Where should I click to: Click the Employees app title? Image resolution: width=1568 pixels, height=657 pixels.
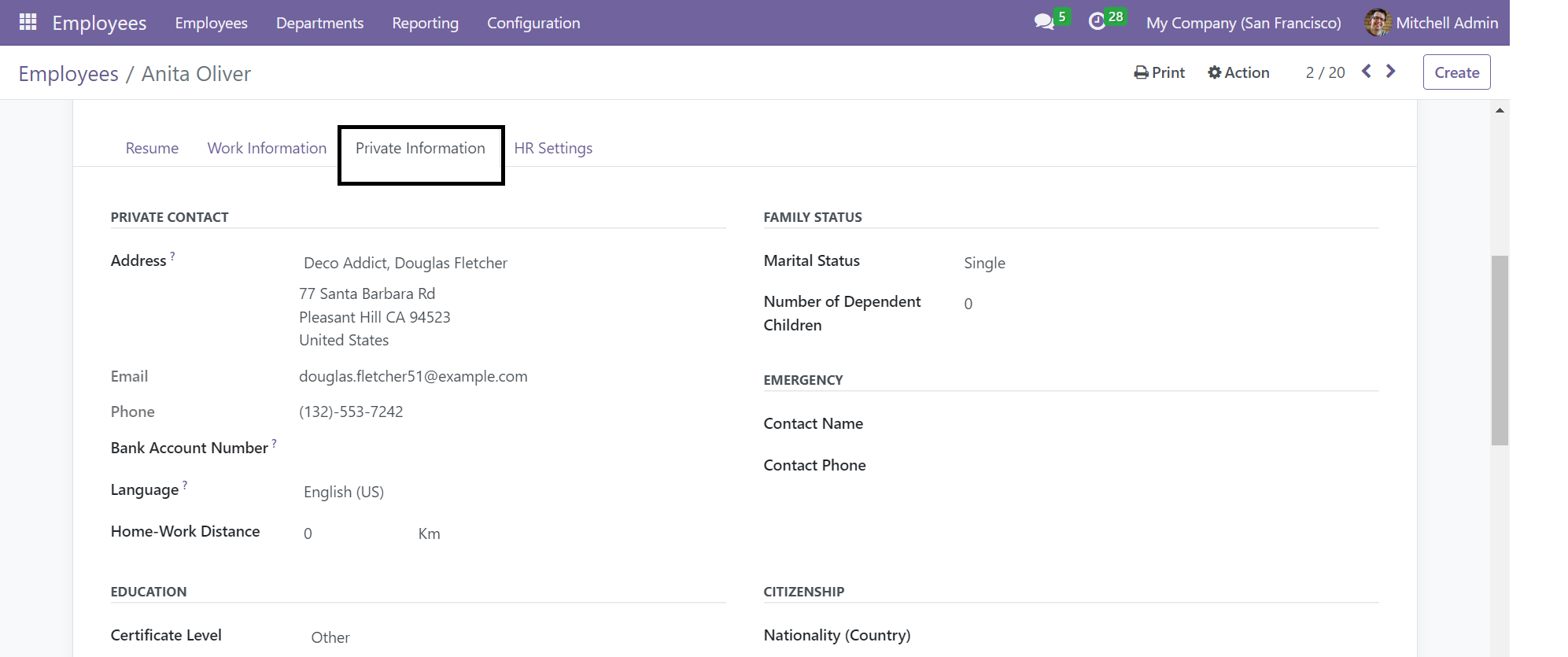click(x=99, y=23)
